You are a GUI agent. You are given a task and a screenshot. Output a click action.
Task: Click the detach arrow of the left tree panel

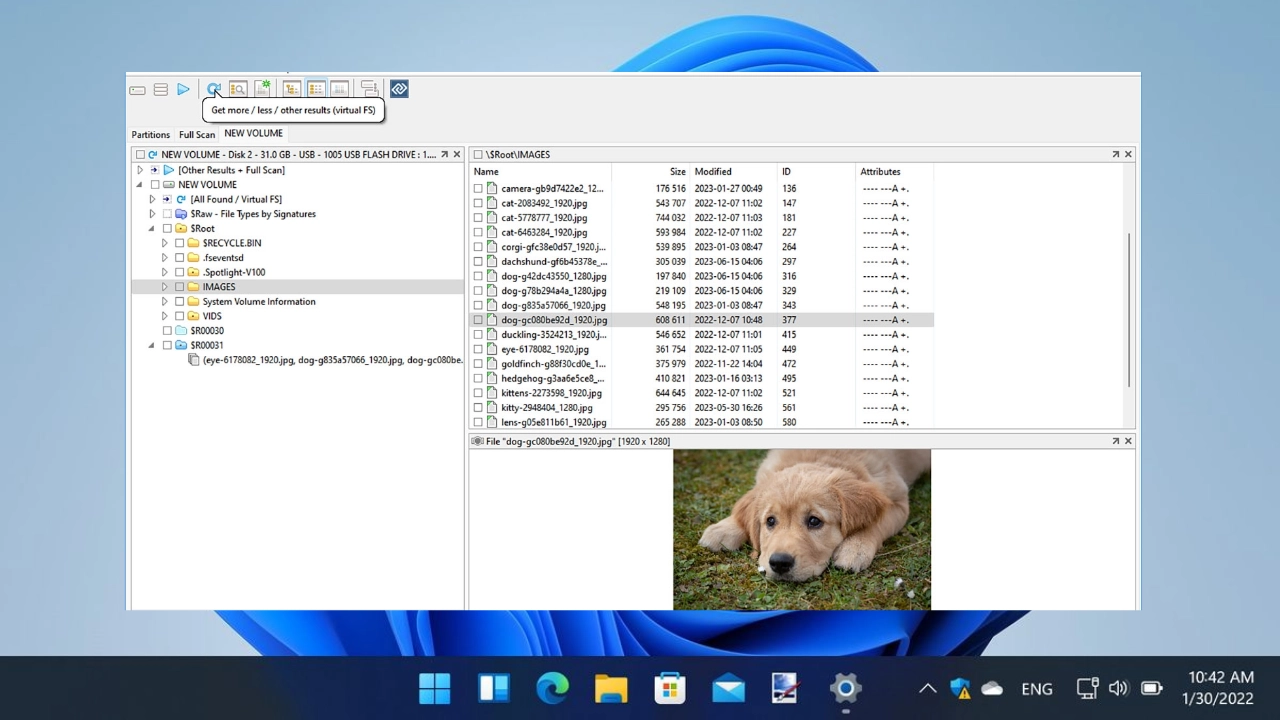click(x=444, y=154)
